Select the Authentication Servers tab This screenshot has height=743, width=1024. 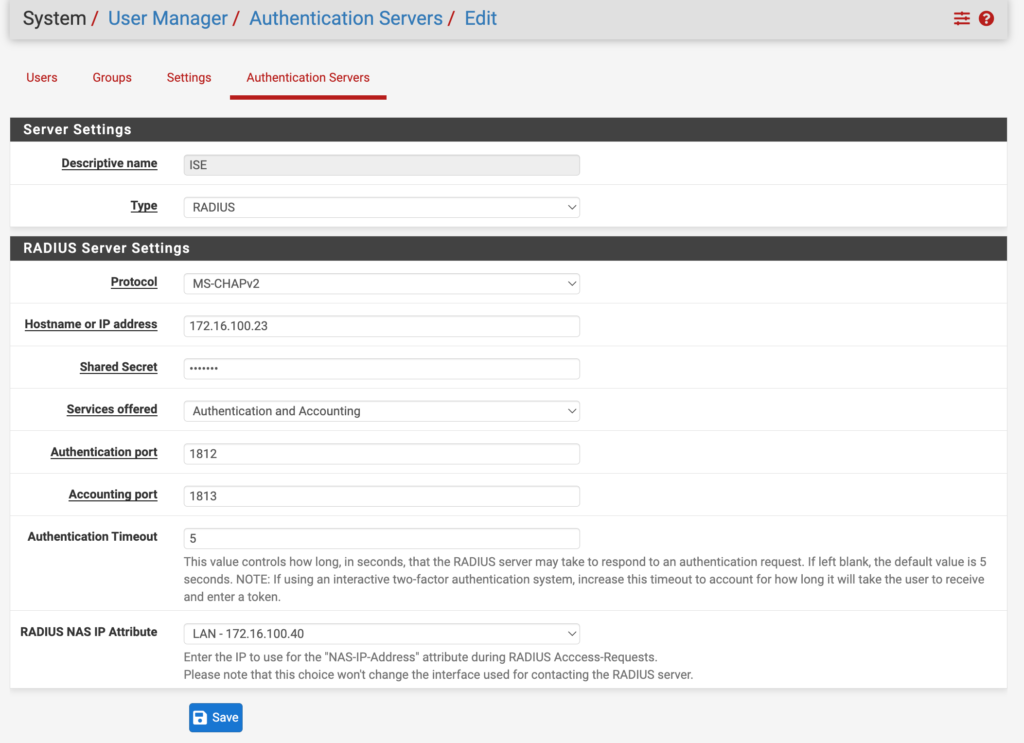point(308,77)
